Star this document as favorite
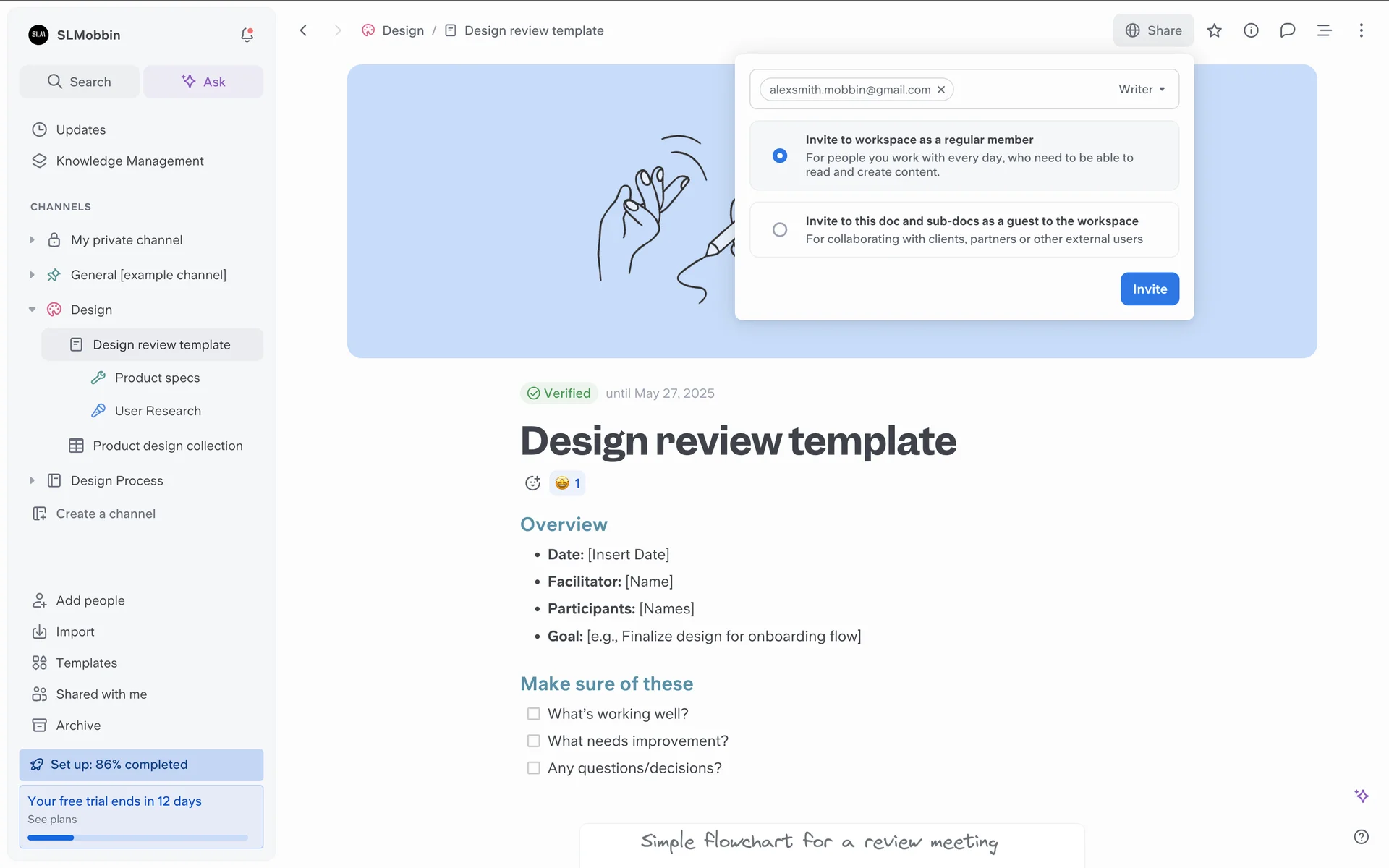 click(x=1215, y=30)
